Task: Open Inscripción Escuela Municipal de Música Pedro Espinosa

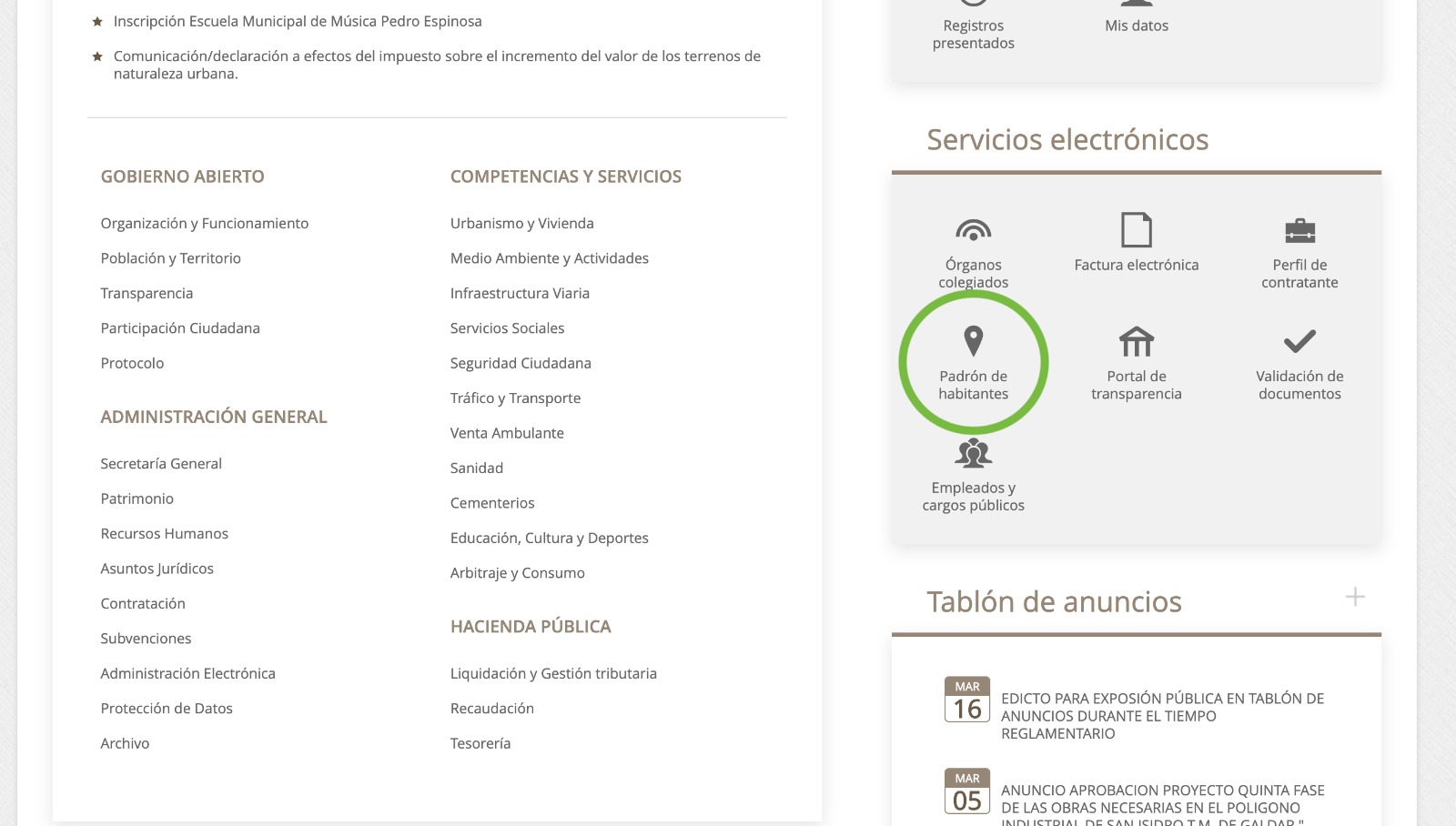Action: (x=298, y=21)
